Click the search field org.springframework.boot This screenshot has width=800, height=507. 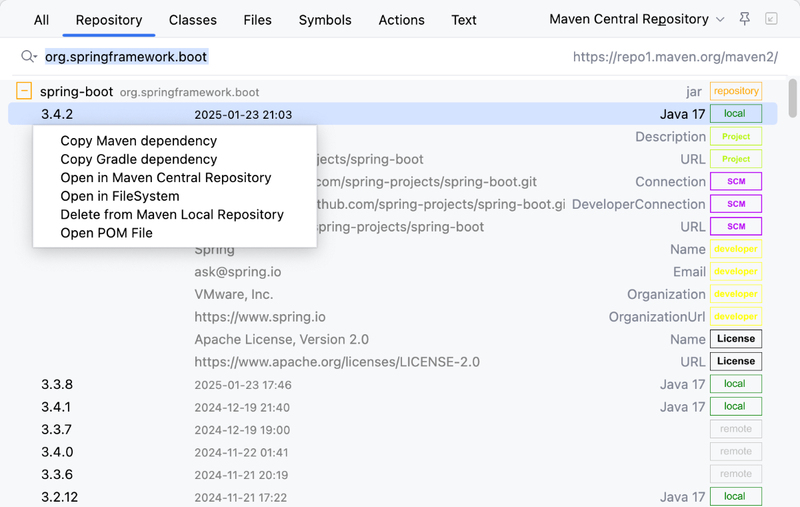[126, 57]
